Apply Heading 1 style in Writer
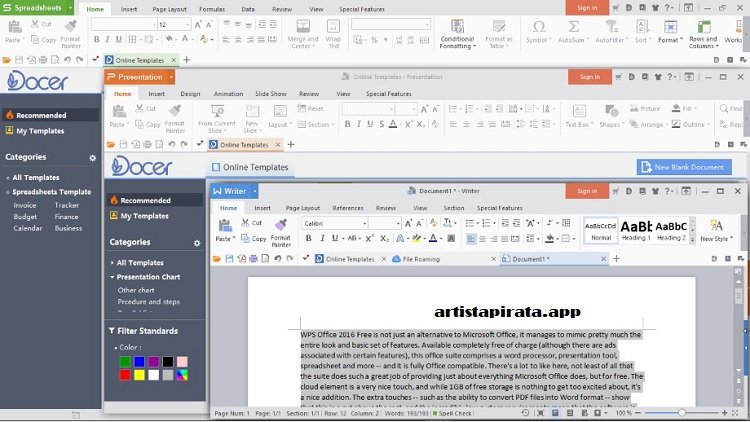Image resolution: width=750 pixels, height=422 pixels. click(636, 230)
